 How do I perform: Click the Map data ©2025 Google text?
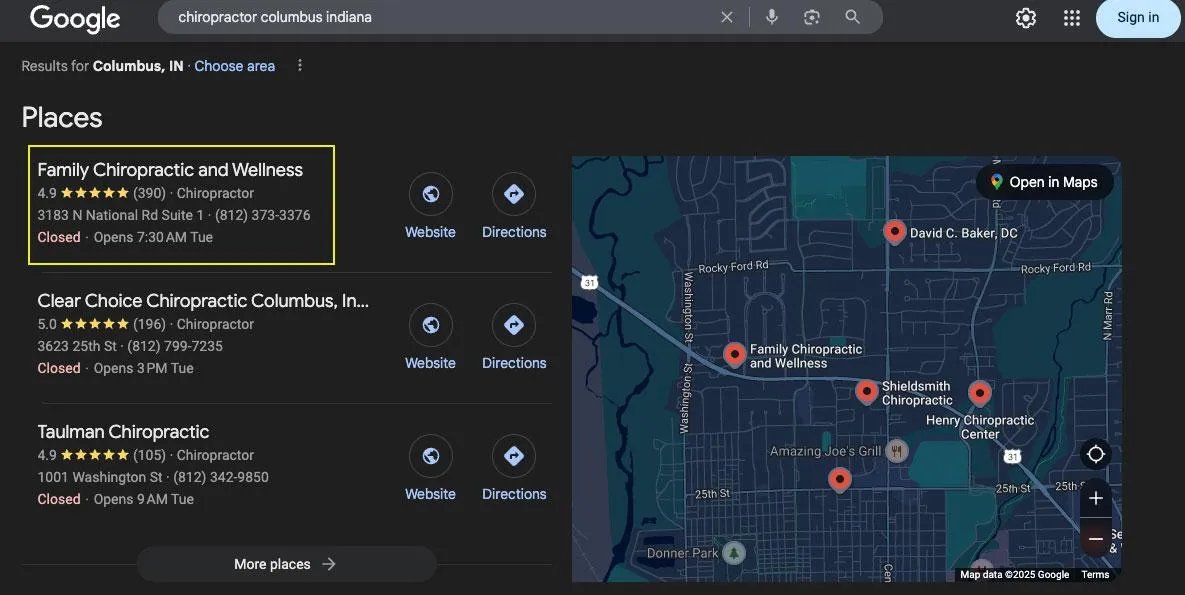click(1014, 575)
